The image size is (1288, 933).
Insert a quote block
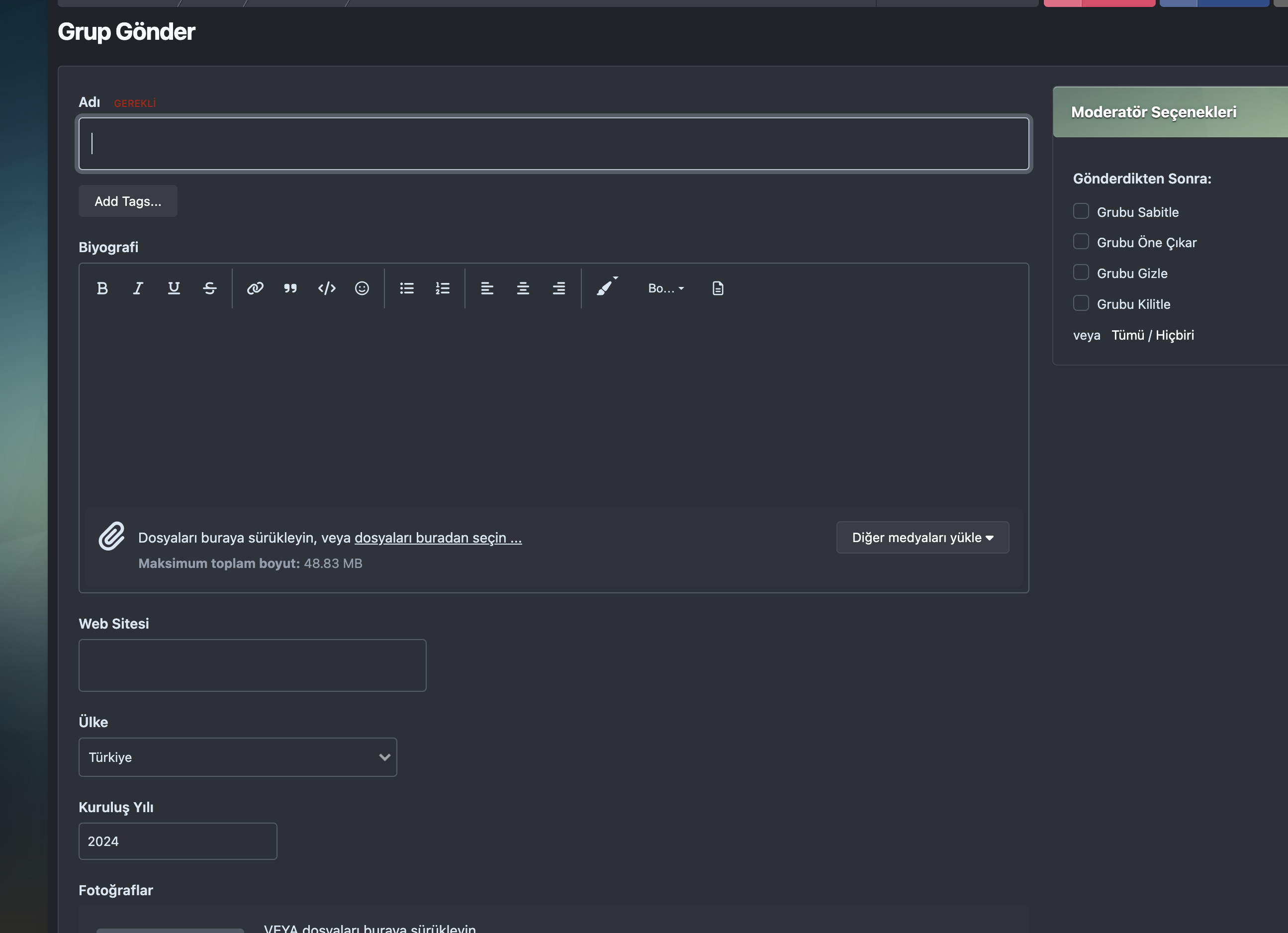(x=291, y=288)
